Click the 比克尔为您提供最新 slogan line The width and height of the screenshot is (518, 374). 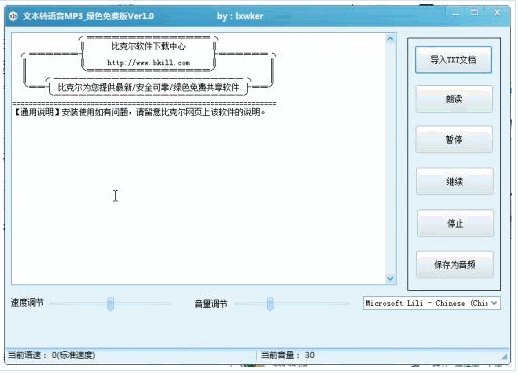point(148,87)
